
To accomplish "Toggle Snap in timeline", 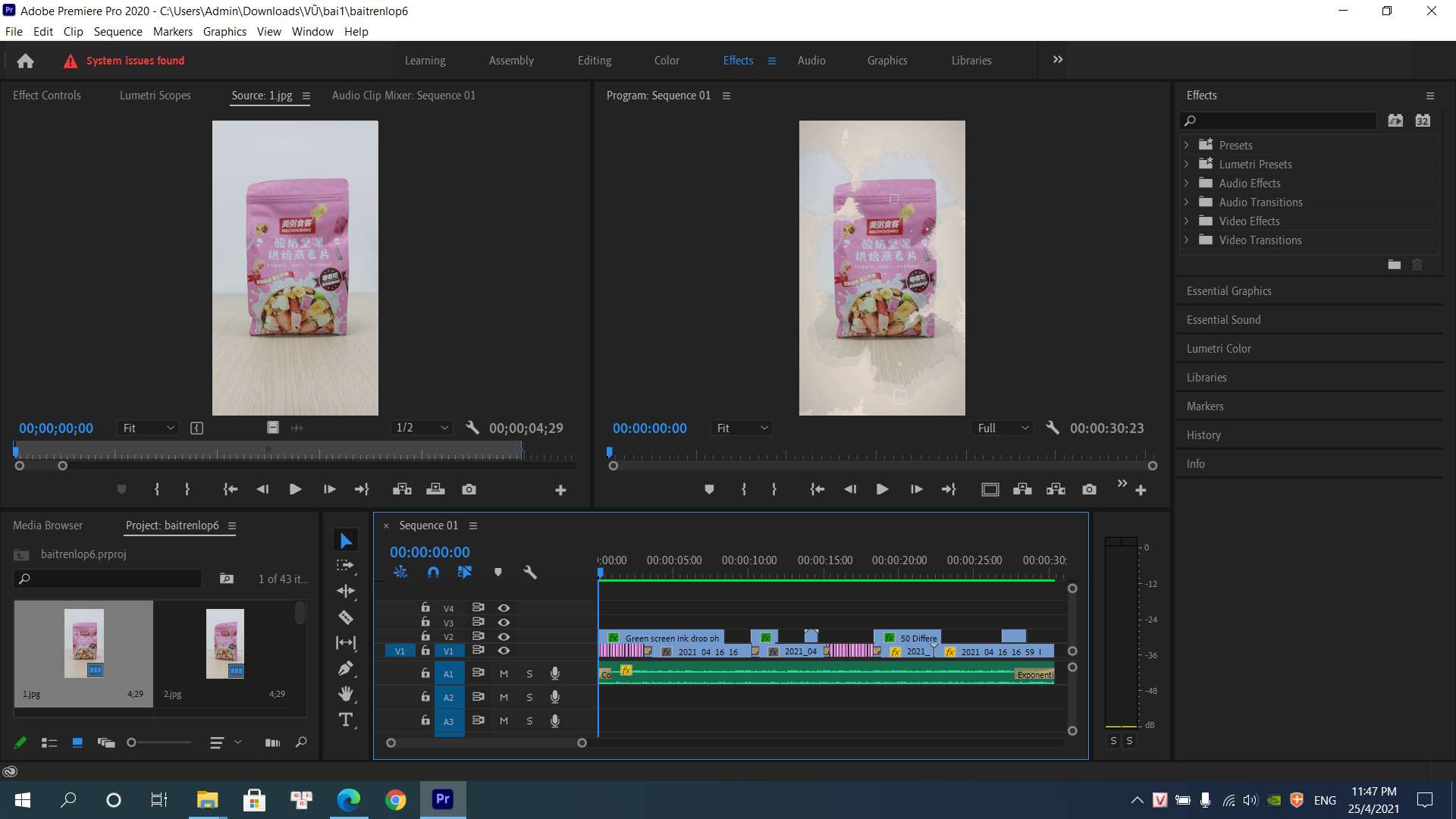I will tap(433, 573).
